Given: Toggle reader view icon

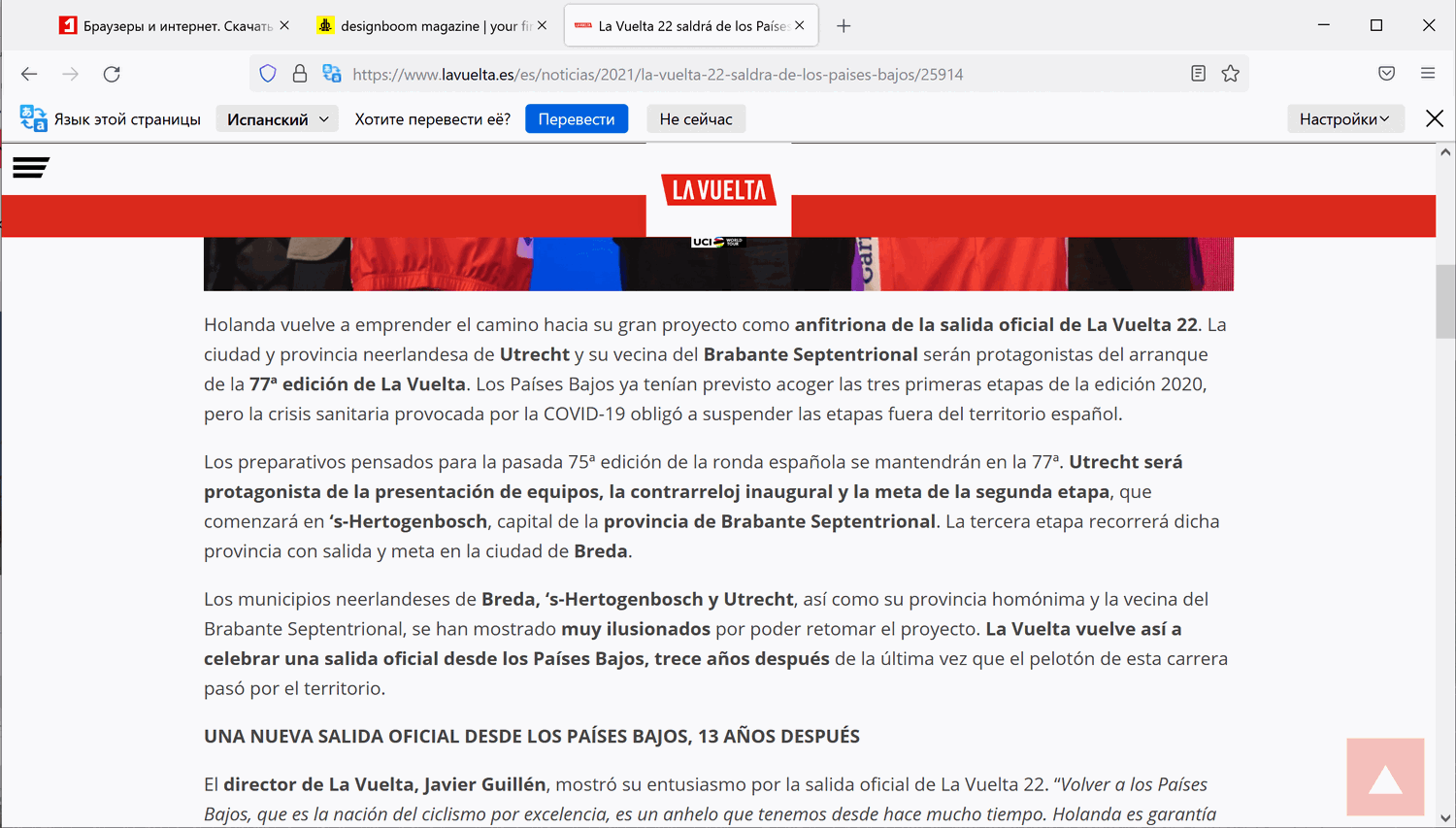Looking at the screenshot, I should [x=1199, y=74].
